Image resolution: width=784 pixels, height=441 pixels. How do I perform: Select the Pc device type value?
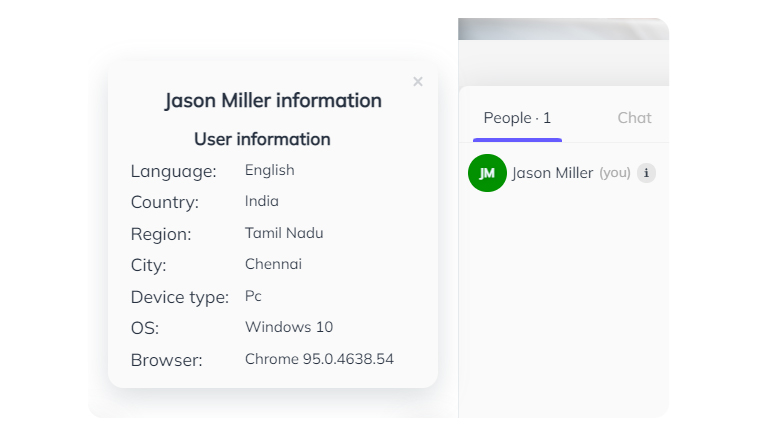point(253,296)
